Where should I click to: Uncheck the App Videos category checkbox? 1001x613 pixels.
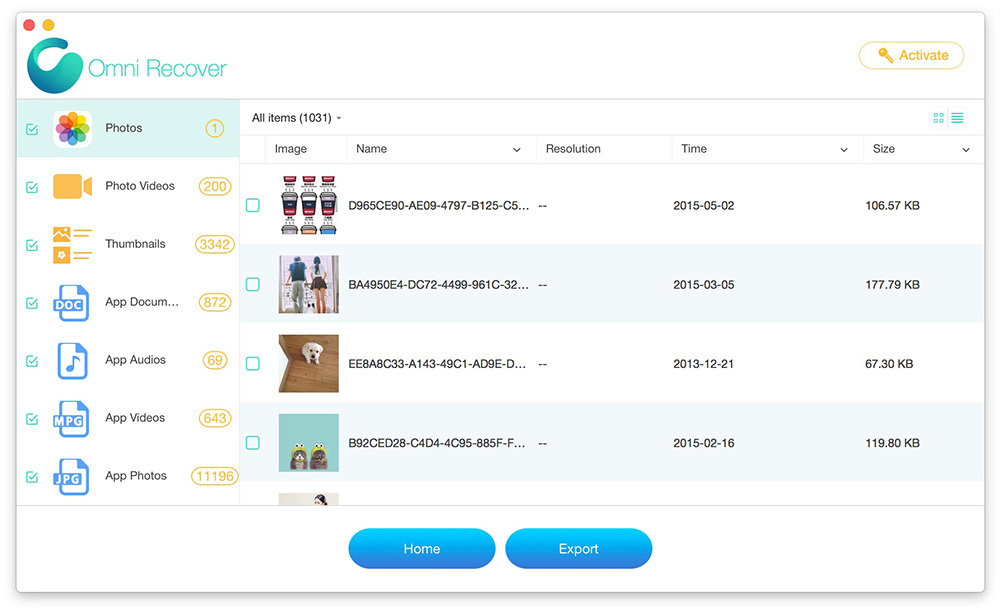[x=32, y=419]
